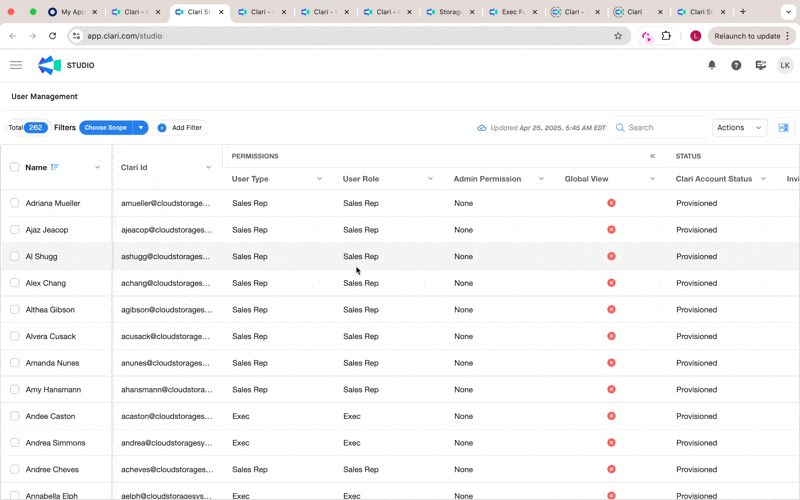
Task: Select the checkbox for Ajaz Jeacop
Action: pyautogui.click(x=14, y=230)
